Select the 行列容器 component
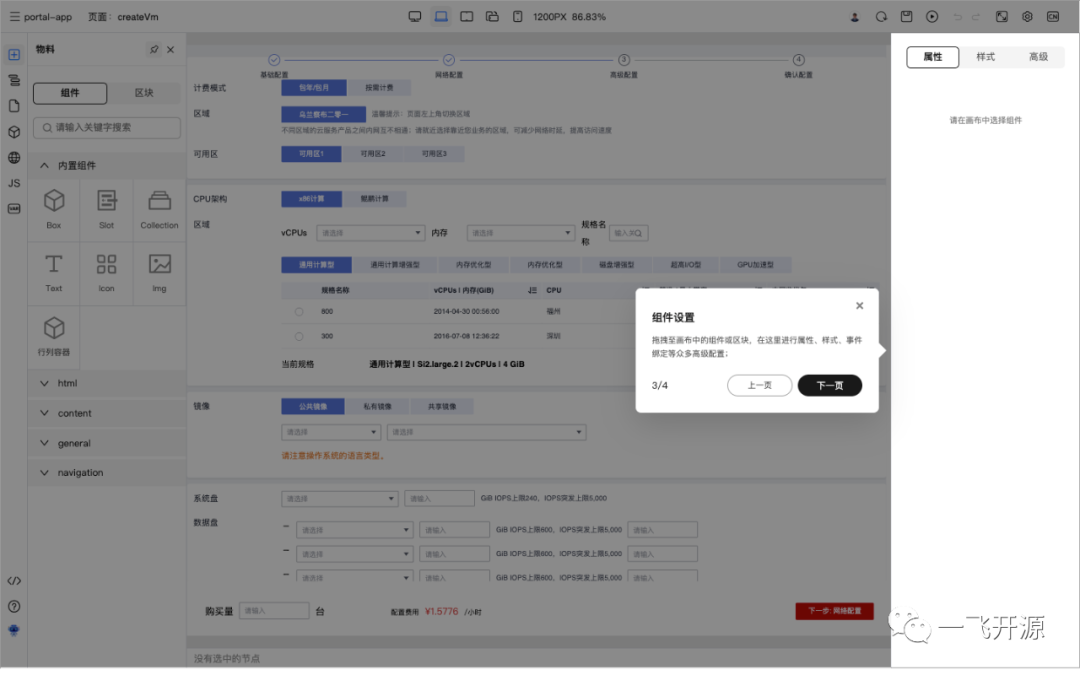The image size is (1080, 675). [x=54, y=336]
